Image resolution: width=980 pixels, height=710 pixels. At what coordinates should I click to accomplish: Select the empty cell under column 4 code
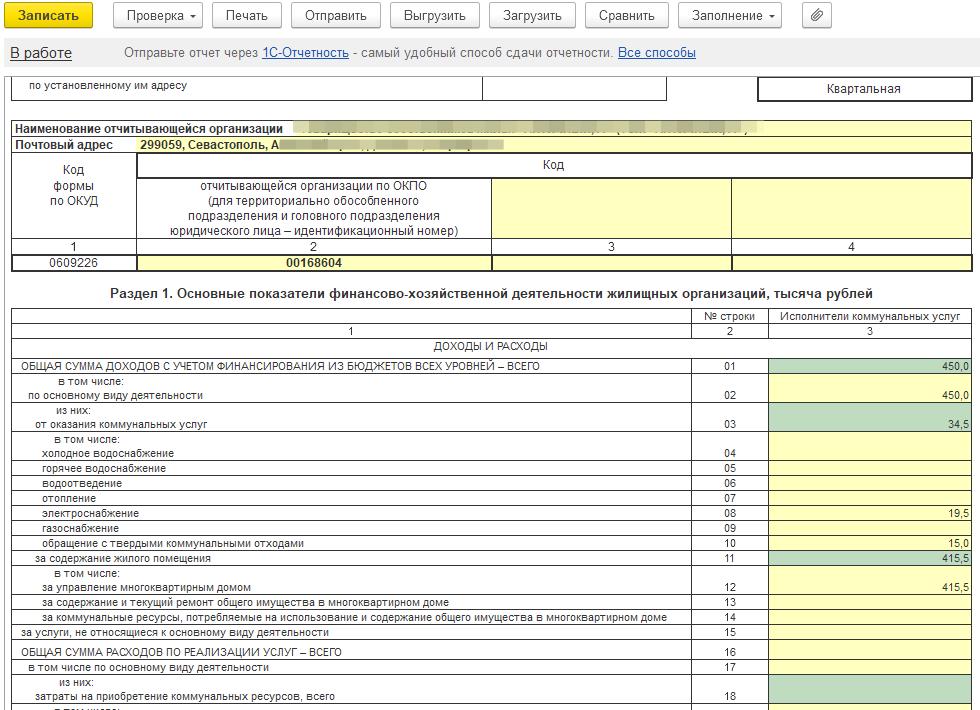[x=851, y=262]
